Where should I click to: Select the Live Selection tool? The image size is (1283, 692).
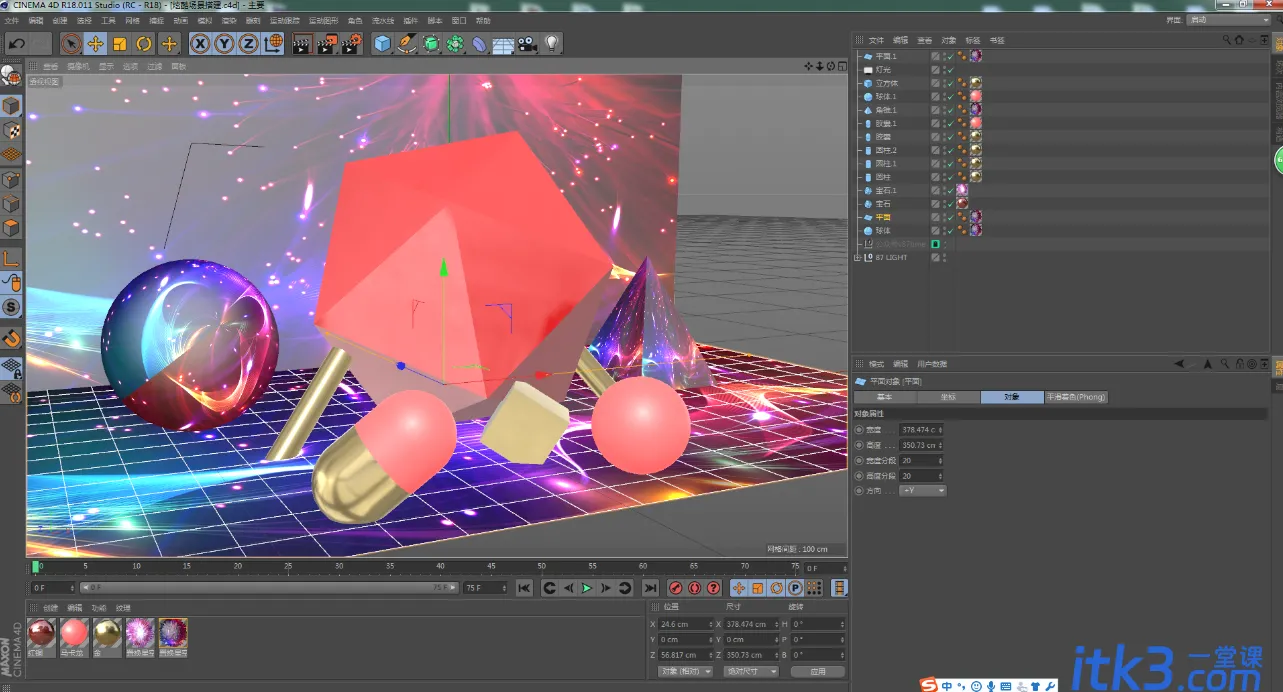[71, 43]
